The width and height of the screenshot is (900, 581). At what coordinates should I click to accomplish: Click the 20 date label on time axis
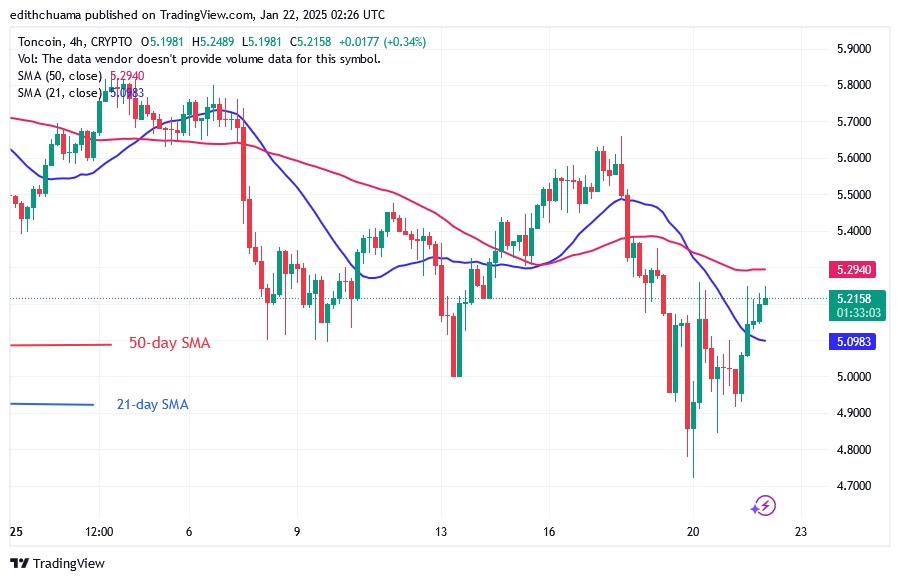pyautogui.click(x=693, y=531)
